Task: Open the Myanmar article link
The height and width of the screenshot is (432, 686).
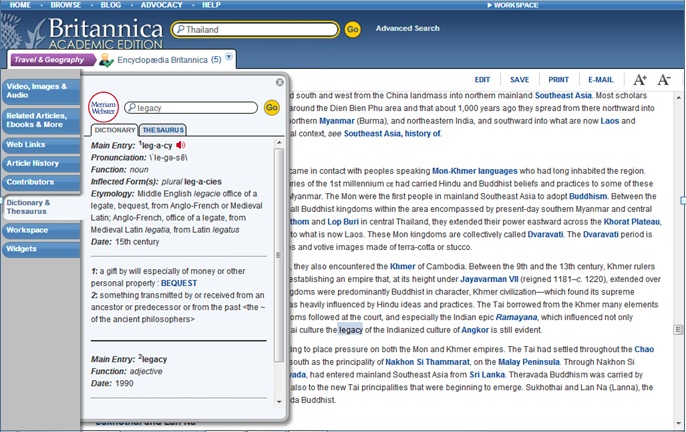Action: coord(336,121)
